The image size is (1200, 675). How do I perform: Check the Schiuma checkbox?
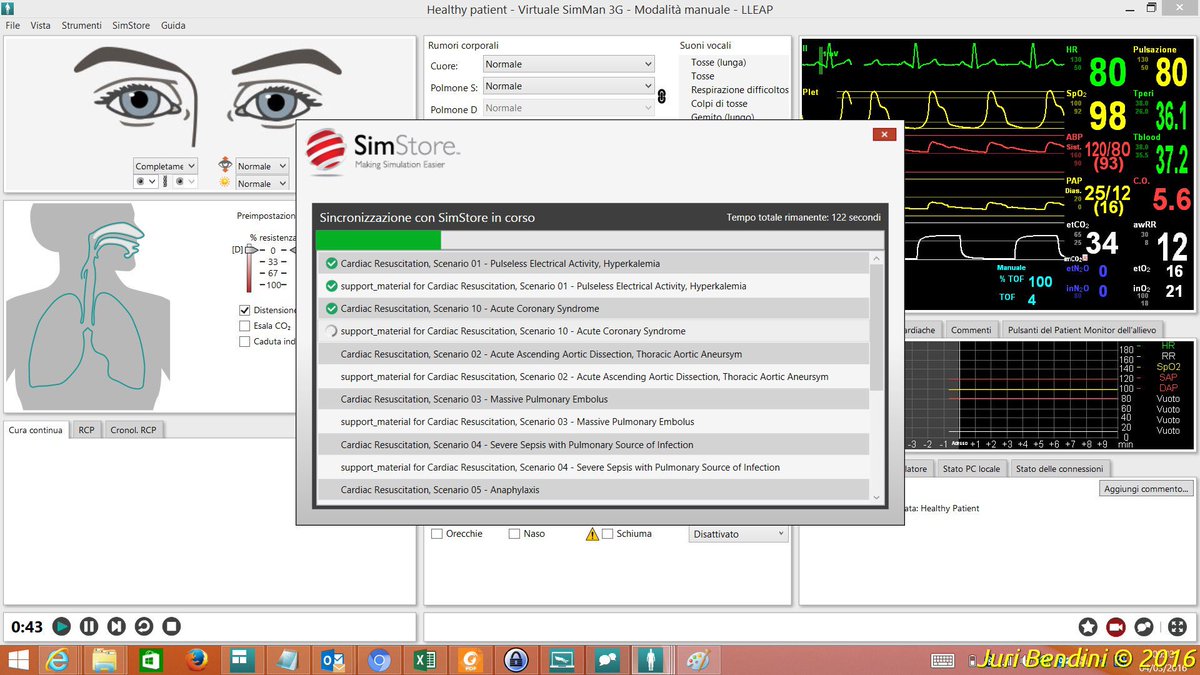point(608,534)
